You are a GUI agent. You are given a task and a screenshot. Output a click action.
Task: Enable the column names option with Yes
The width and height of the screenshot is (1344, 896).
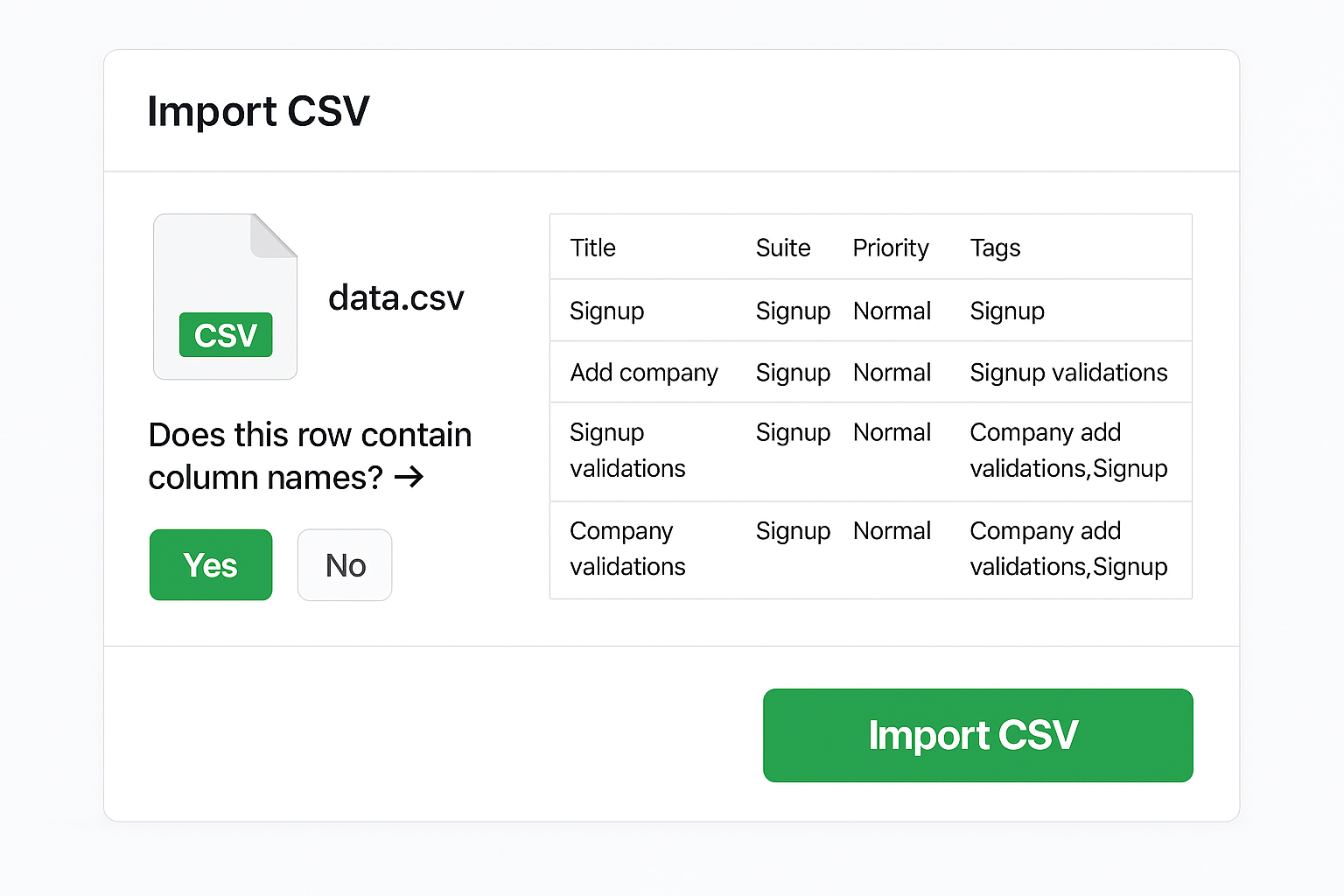point(210,565)
